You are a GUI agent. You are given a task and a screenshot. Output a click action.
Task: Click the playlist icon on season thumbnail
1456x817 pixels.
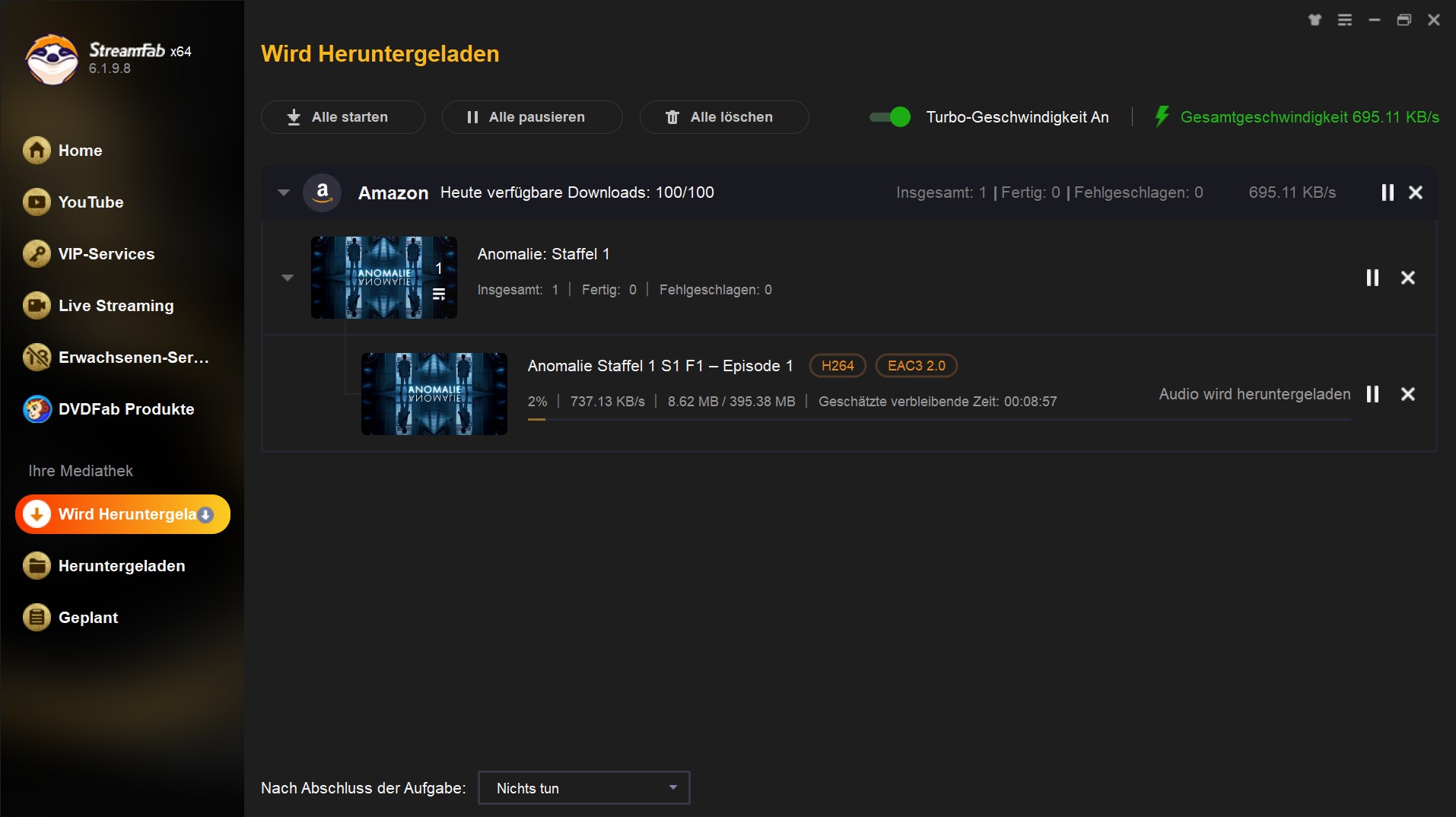439,294
